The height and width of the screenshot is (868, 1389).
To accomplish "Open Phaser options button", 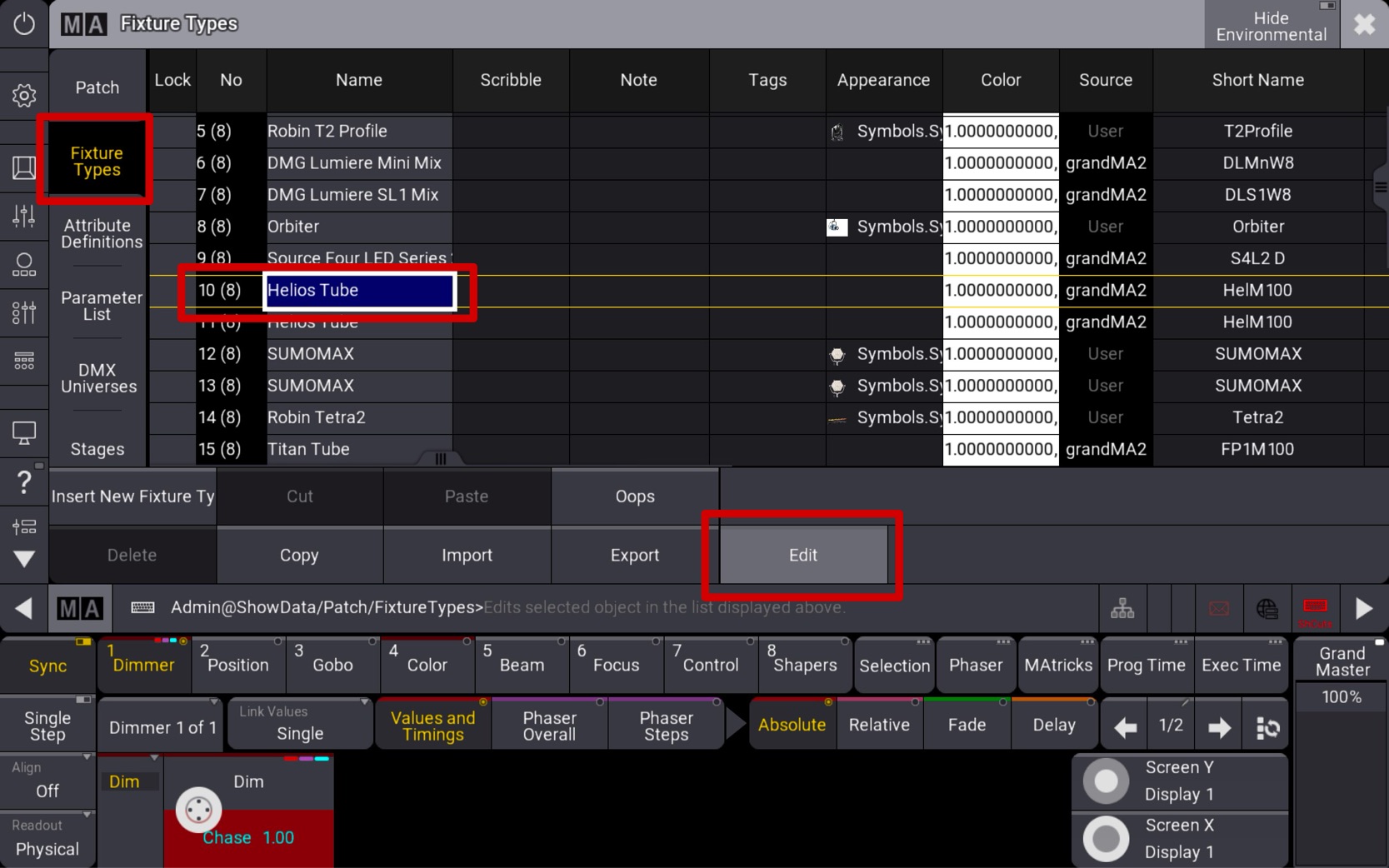I will coord(976,665).
